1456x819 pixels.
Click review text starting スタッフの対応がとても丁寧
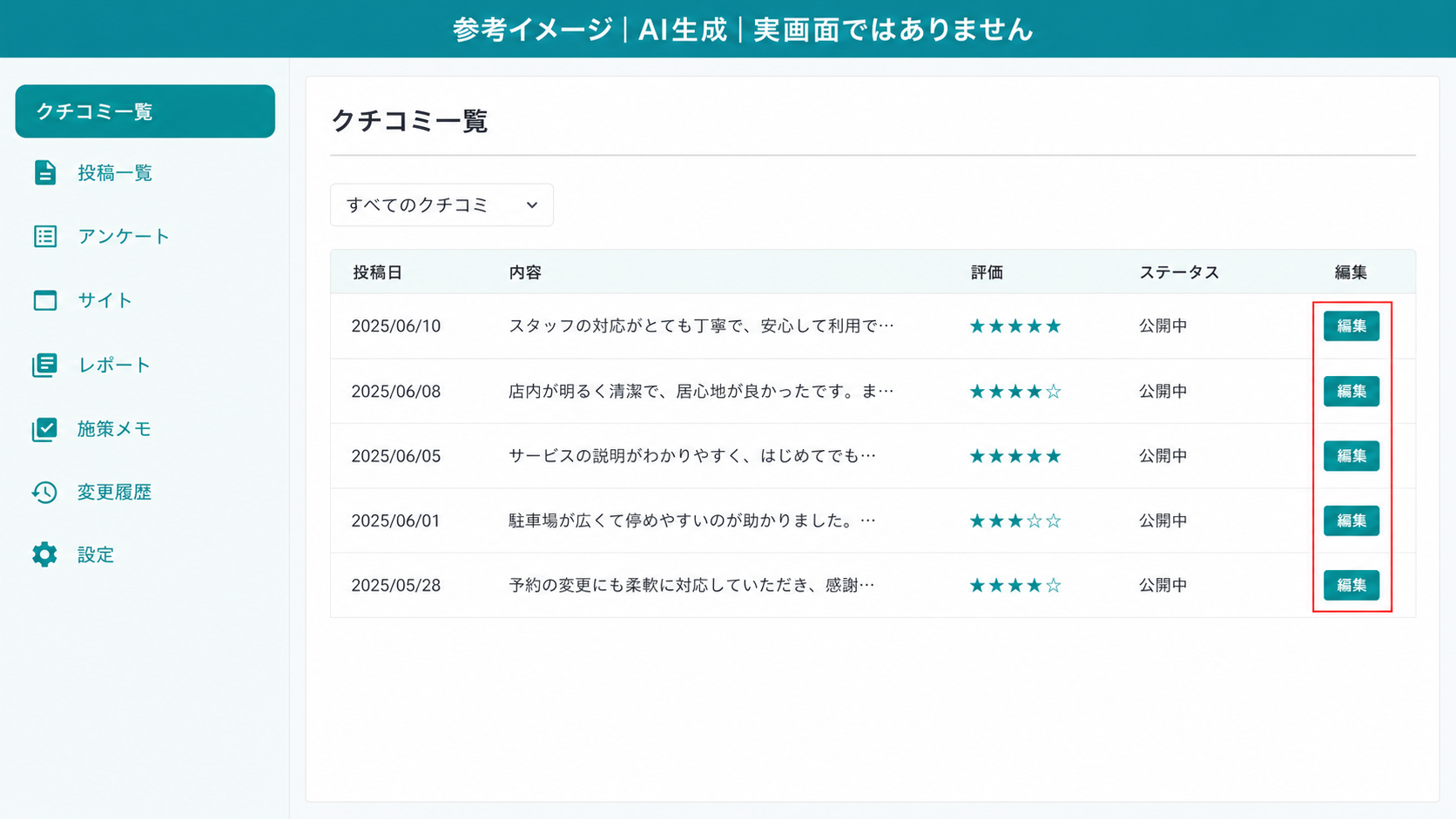tap(701, 326)
